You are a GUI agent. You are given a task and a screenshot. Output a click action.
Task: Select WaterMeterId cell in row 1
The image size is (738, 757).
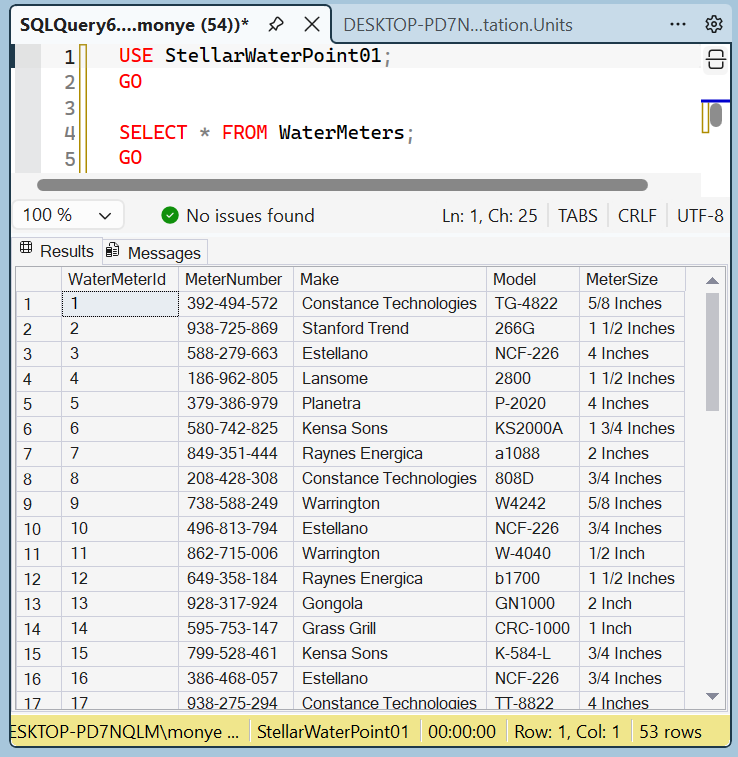coord(120,304)
